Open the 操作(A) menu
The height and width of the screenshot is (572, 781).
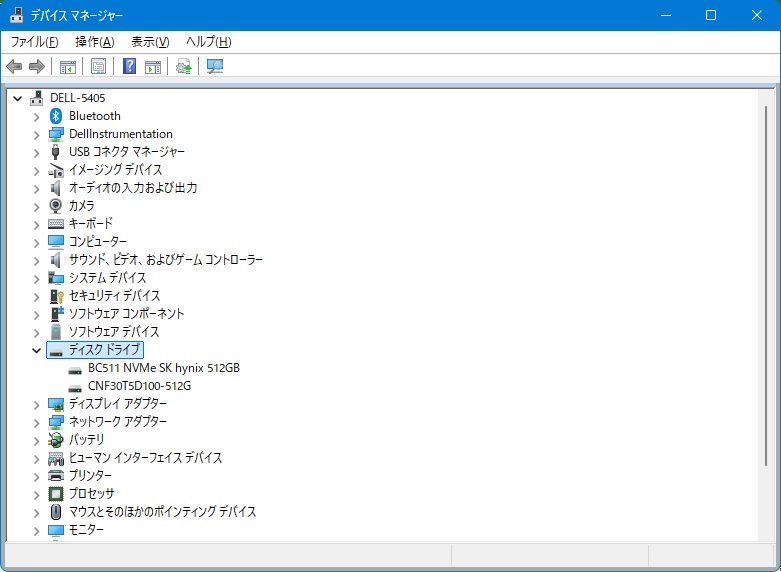coord(95,42)
